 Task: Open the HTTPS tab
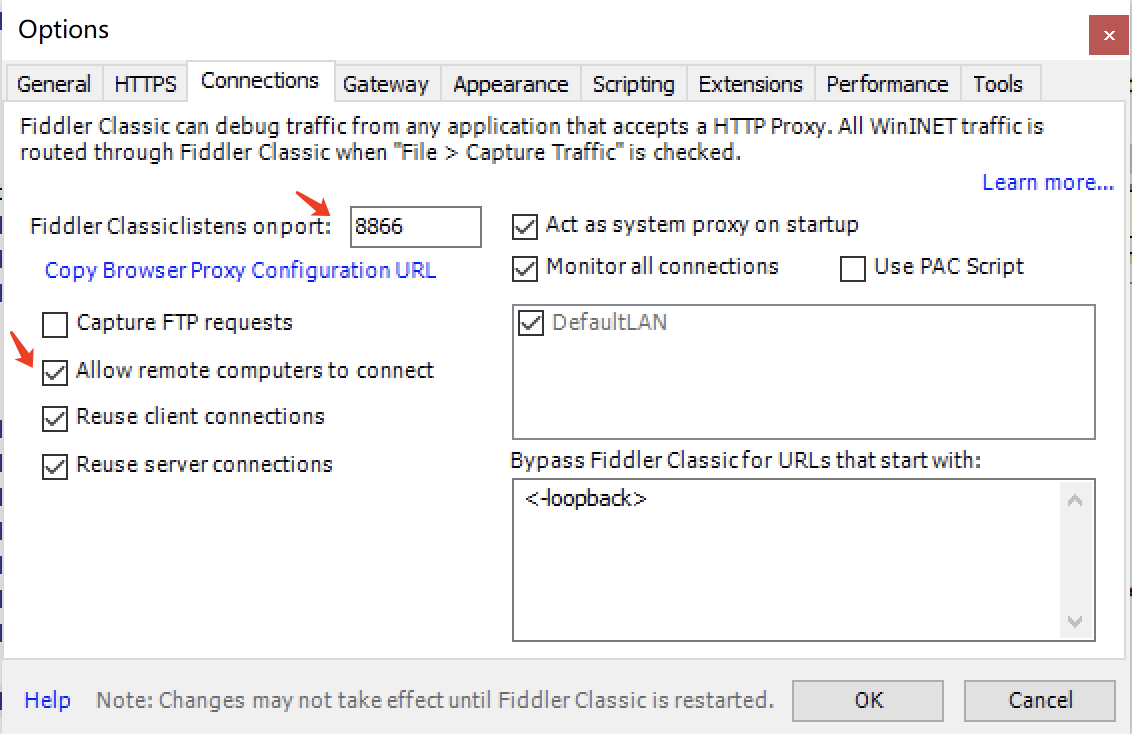(145, 84)
